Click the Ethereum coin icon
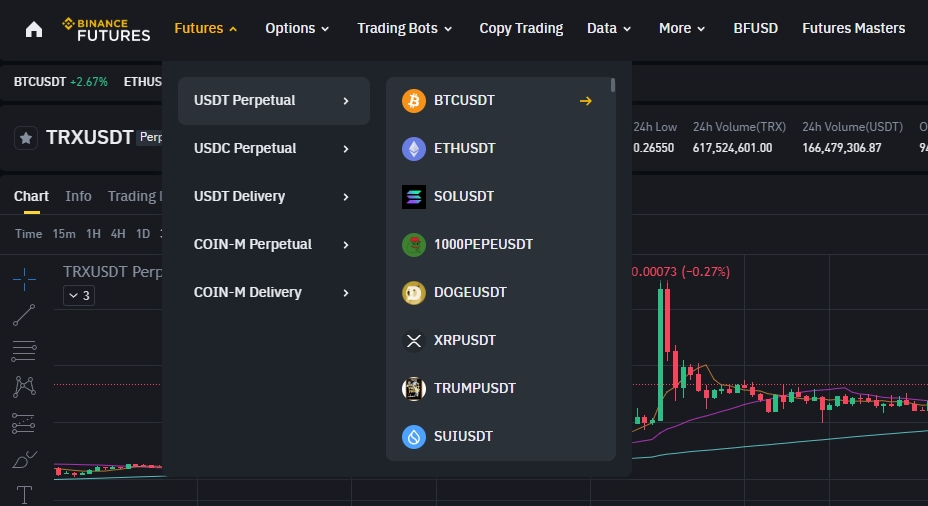This screenshot has width=928, height=506. [414, 149]
